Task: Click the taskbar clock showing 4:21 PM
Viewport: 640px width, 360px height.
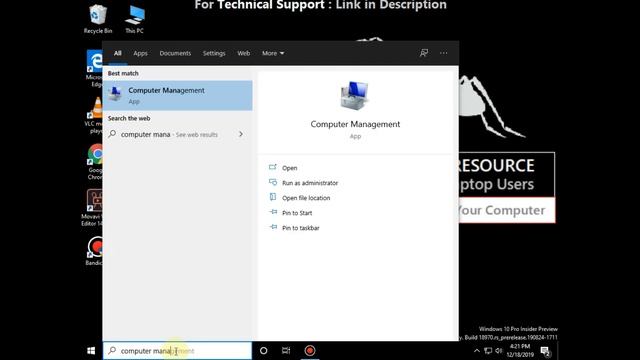Action: coord(520,351)
